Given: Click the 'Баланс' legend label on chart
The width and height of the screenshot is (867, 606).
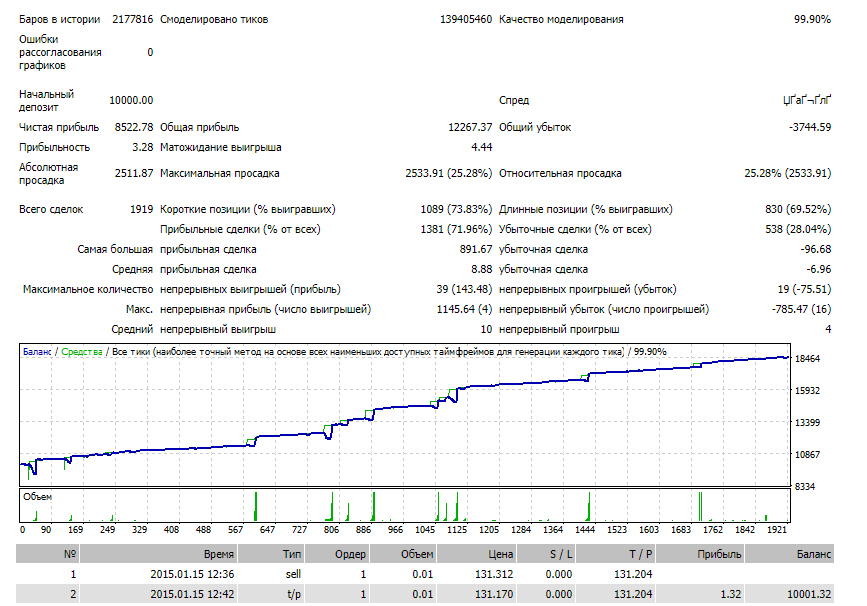Looking at the screenshot, I should (37, 352).
